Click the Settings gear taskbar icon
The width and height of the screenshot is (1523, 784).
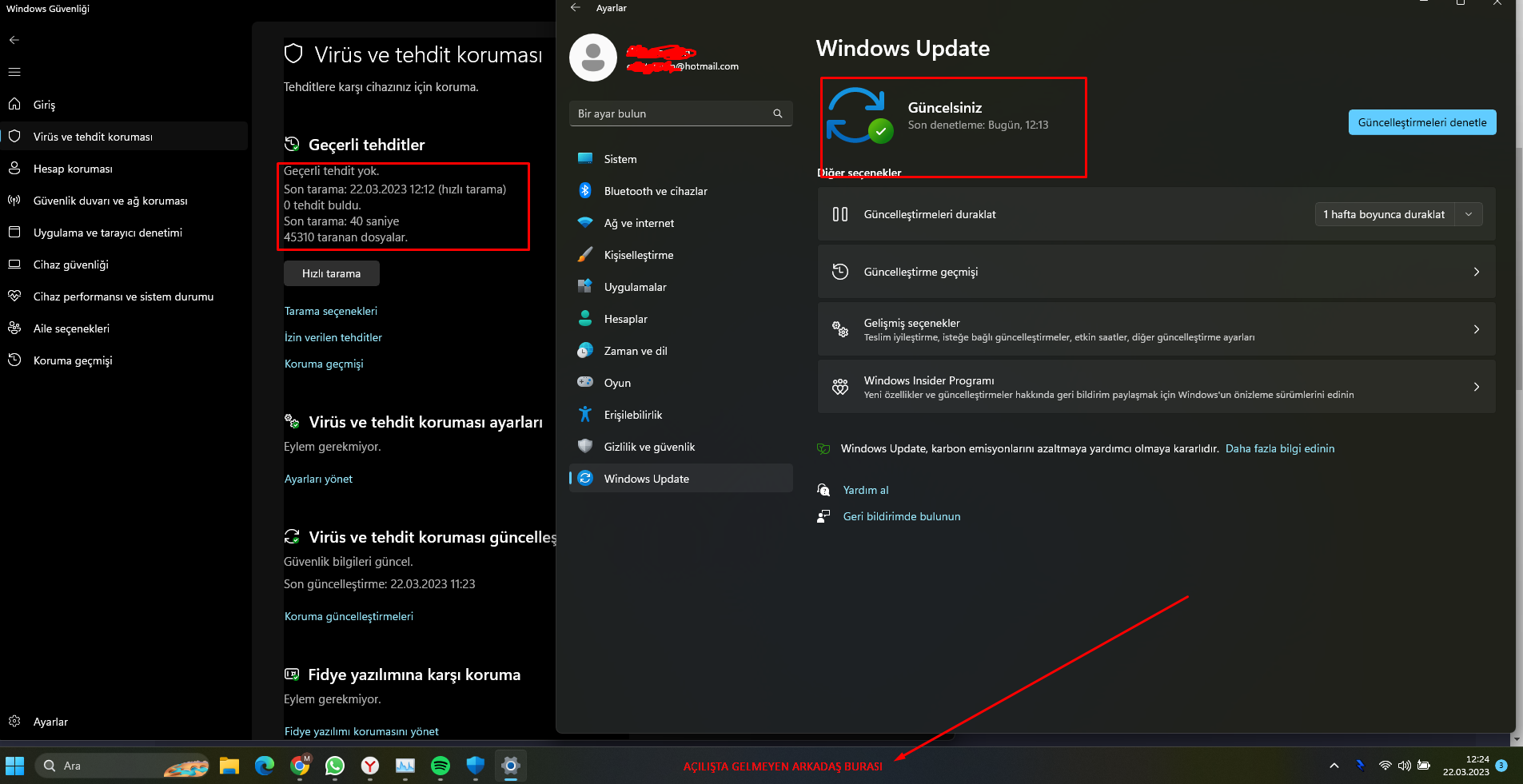511,766
